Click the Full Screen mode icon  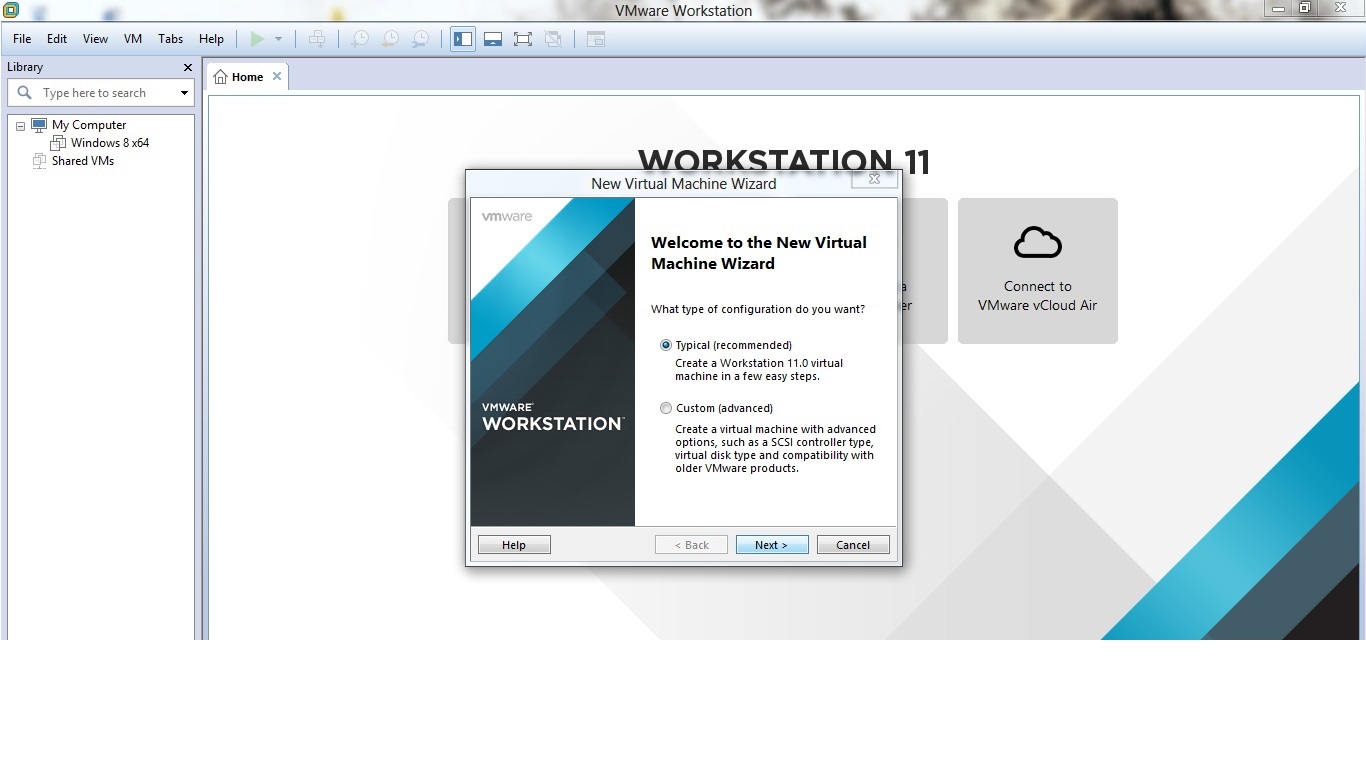[x=523, y=39]
